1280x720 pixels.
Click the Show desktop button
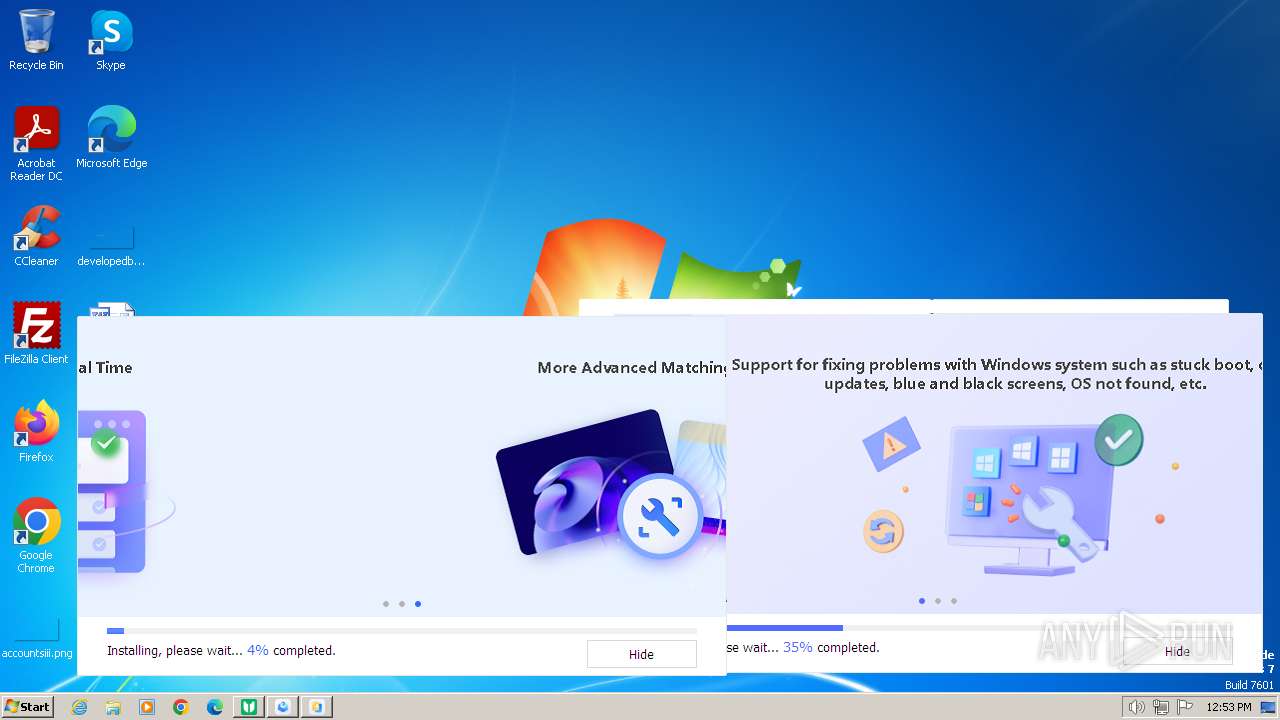[1268, 707]
